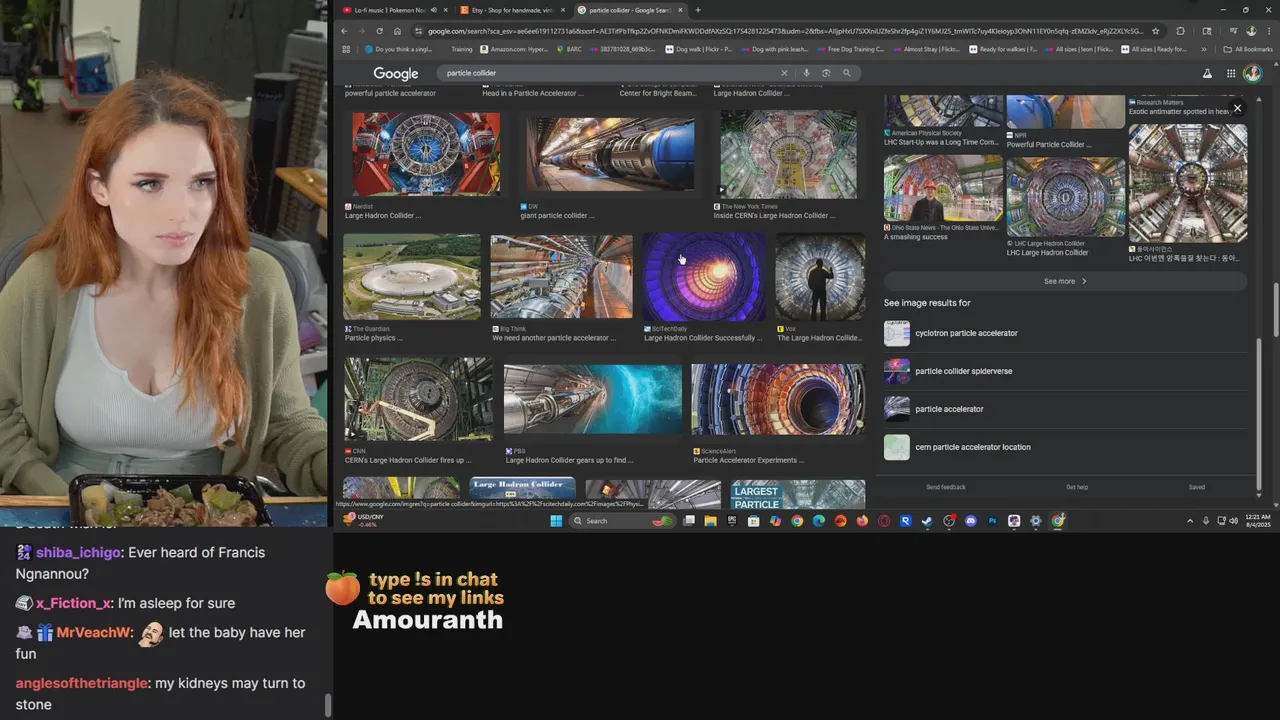Close the Etsy tab

[563, 10]
